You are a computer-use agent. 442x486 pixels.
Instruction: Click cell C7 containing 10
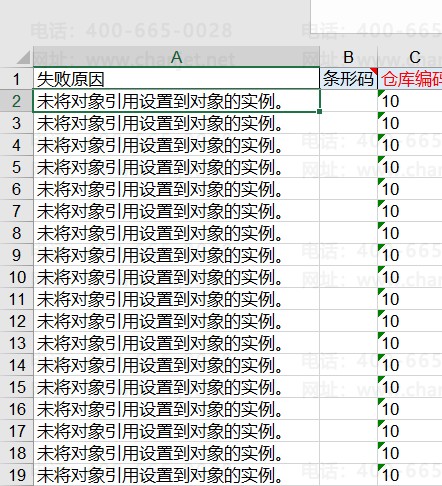(410, 211)
